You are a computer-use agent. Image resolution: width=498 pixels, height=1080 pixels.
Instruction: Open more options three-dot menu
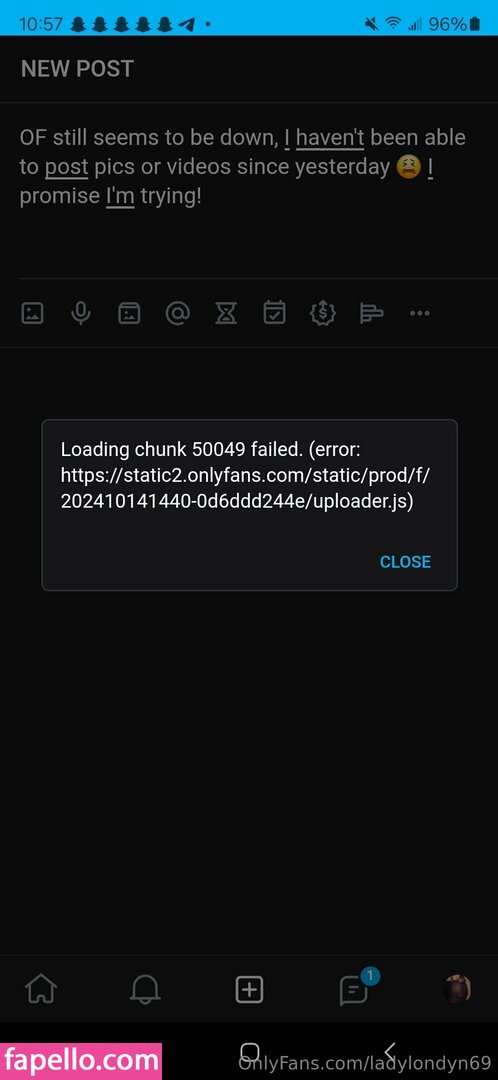pos(419,313)
